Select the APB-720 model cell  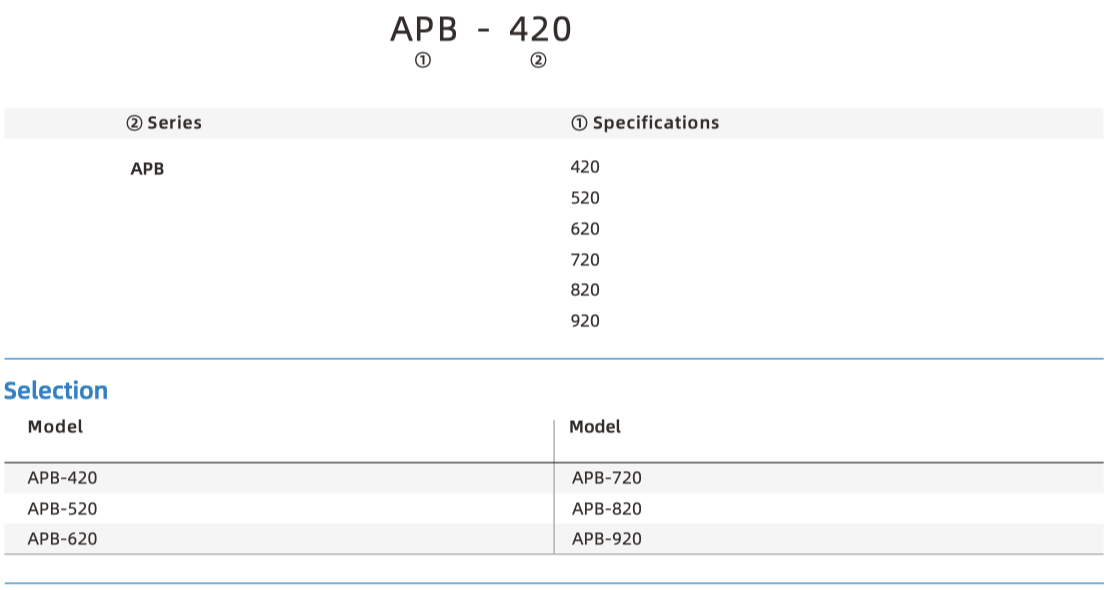tap(607, 478)
